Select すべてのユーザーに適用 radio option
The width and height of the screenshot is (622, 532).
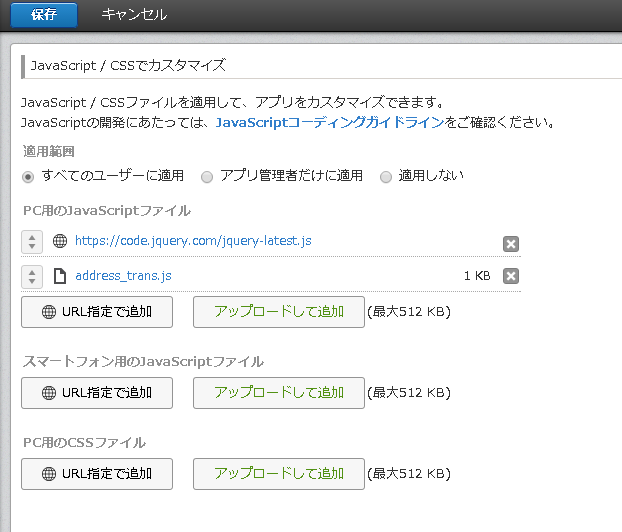(28, 177)
